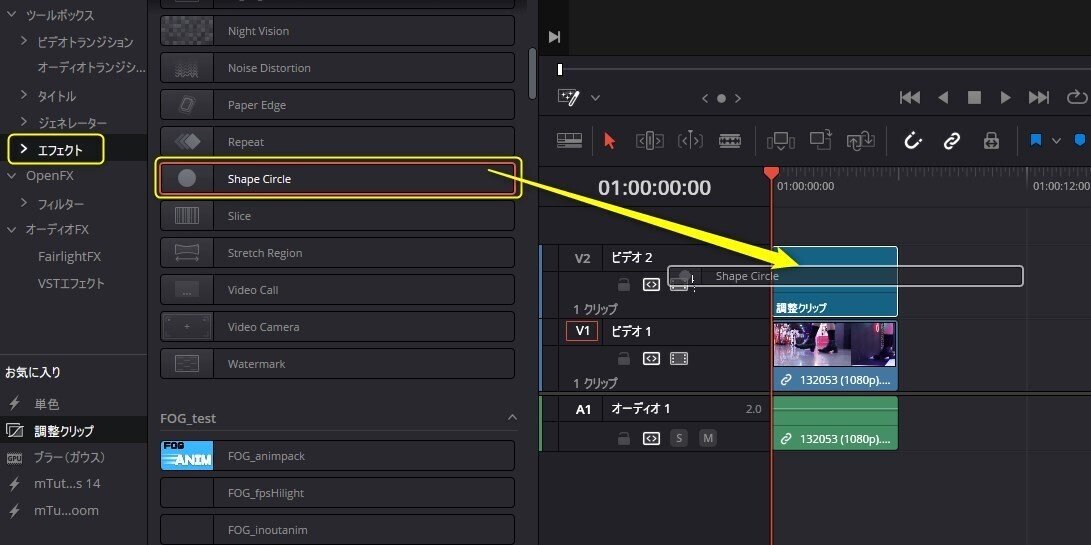Click the Insert Clip icon

tap(781, 141)
